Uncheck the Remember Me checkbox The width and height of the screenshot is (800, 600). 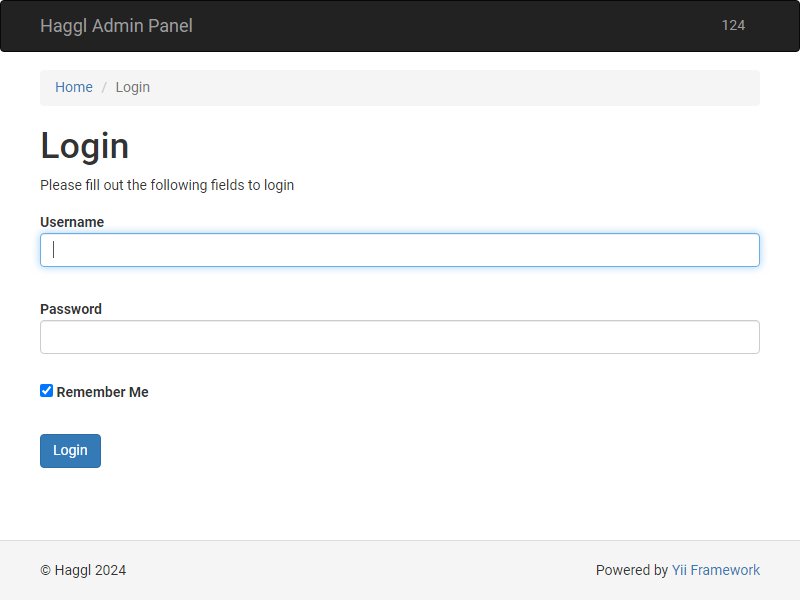46,391
